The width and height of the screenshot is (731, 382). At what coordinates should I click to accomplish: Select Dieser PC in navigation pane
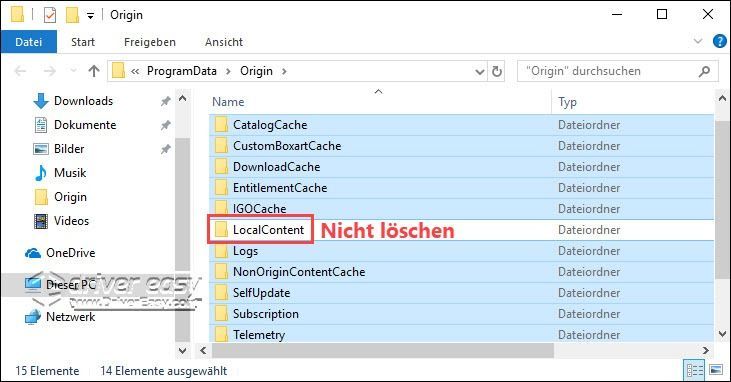click(71, 285)
